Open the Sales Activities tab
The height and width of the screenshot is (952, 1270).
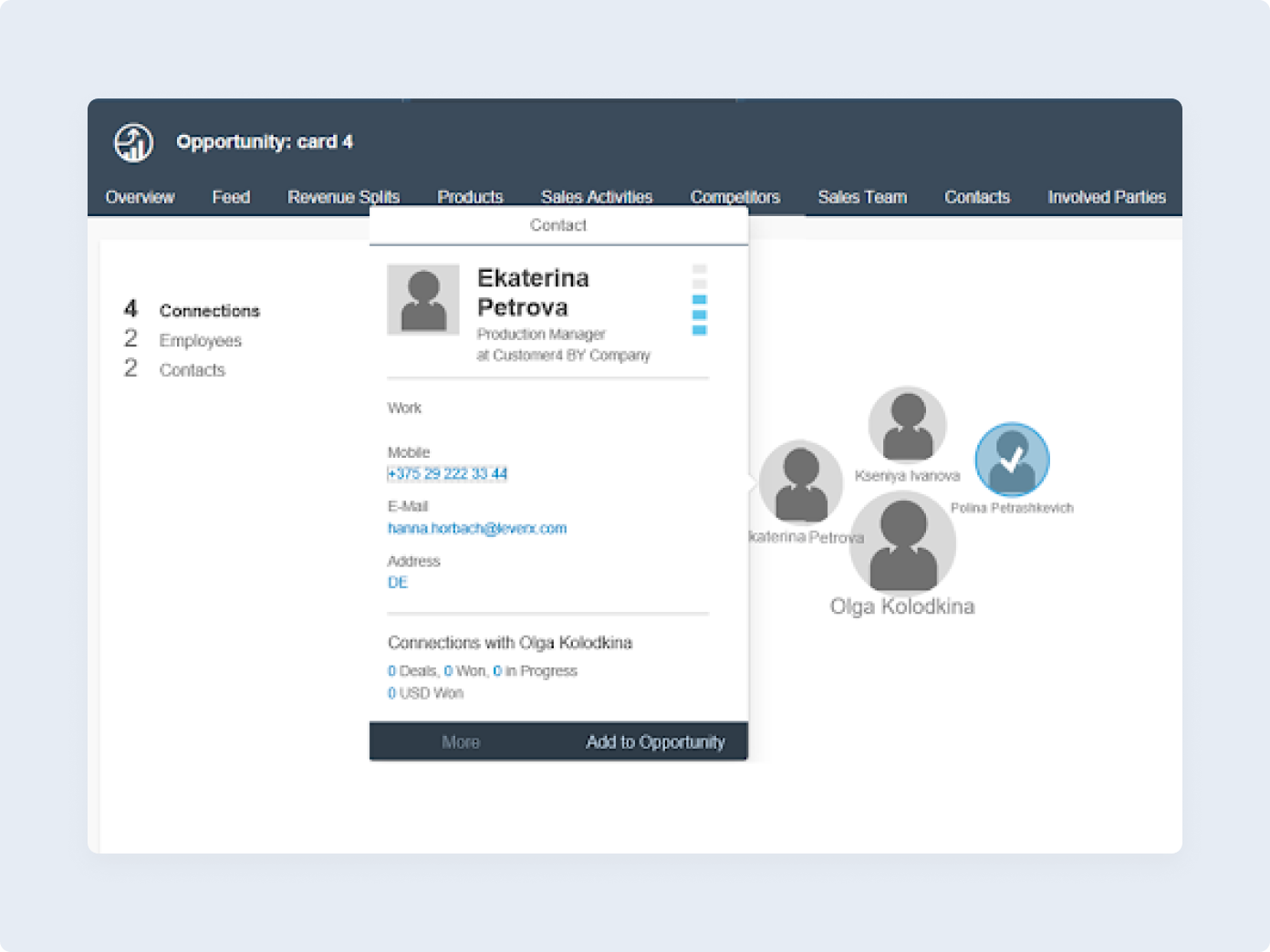(597, 197)
